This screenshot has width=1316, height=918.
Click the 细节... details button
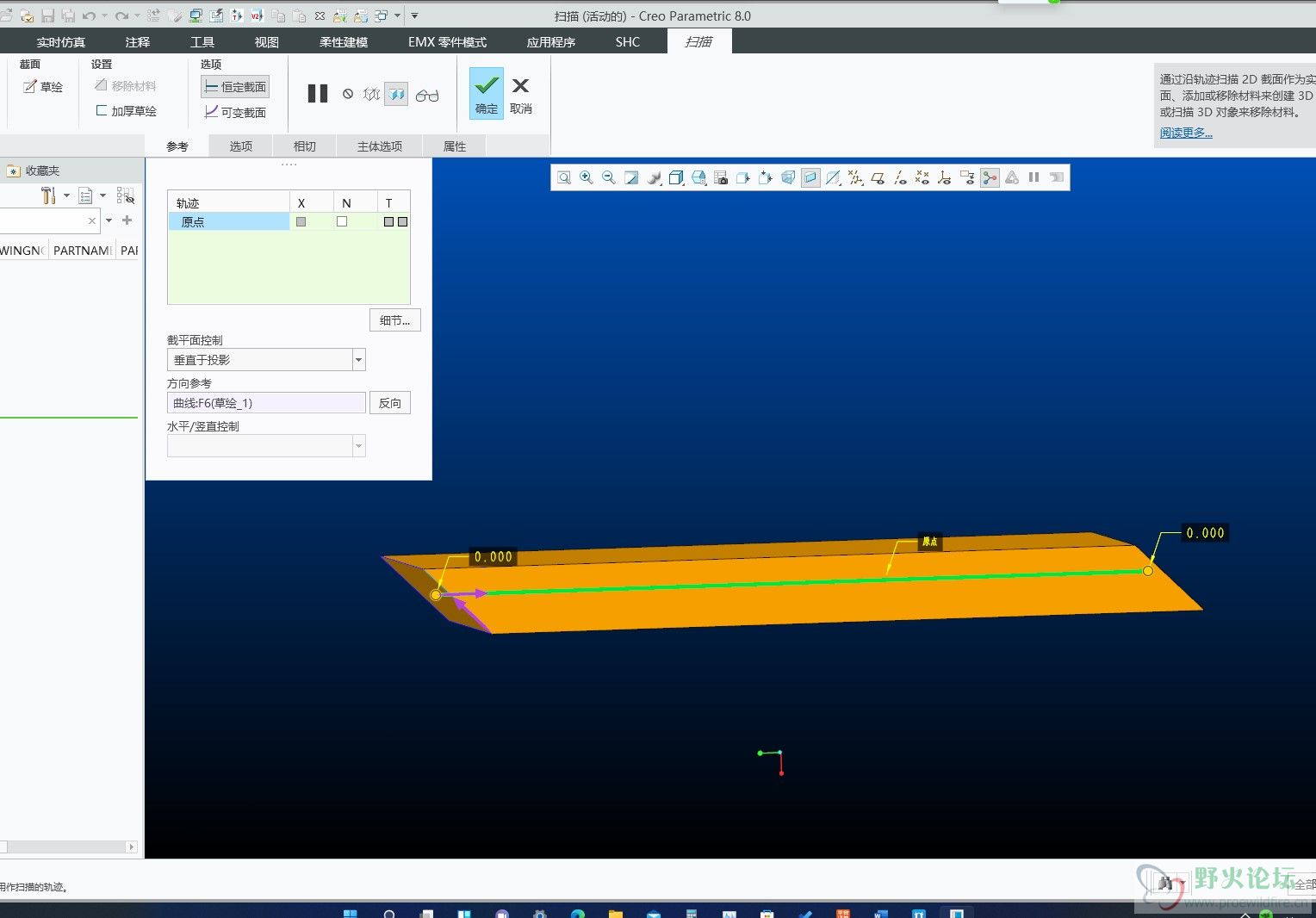pos(395,320)
